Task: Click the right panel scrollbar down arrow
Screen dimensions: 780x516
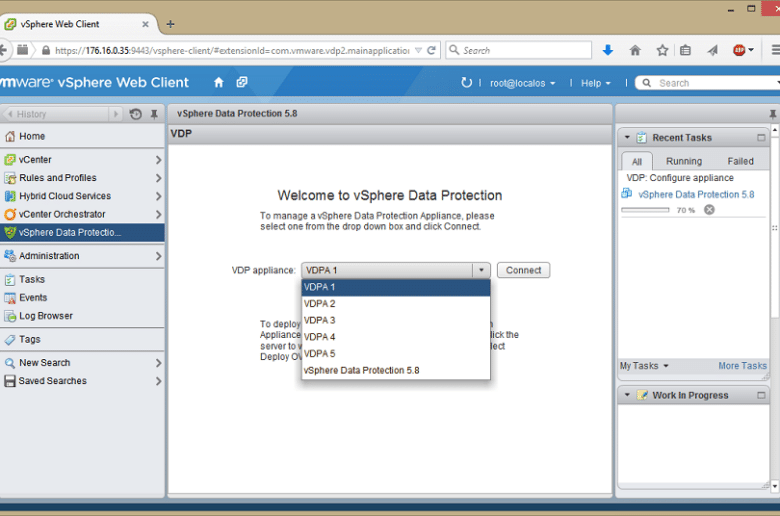Action: pos(775,486)
